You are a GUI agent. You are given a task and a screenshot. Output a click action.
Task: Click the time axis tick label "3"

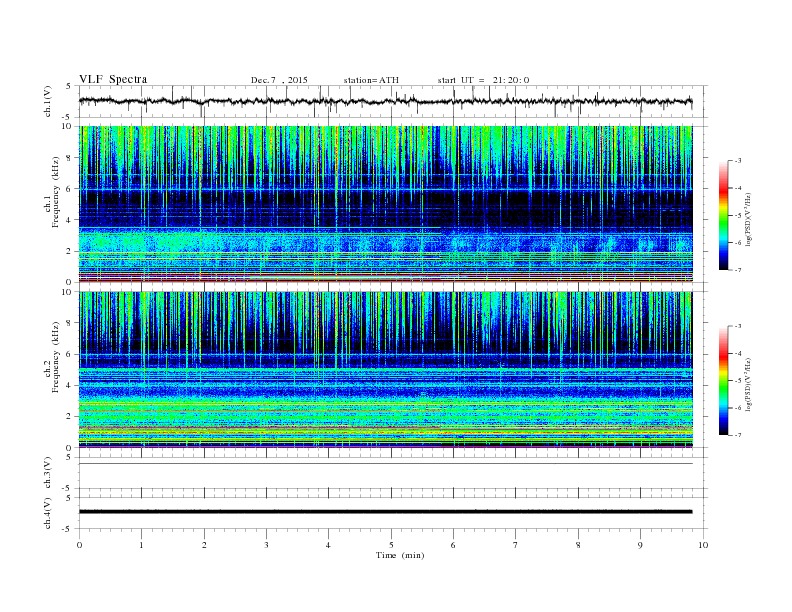pyautogui.click(x=266, y=545)
